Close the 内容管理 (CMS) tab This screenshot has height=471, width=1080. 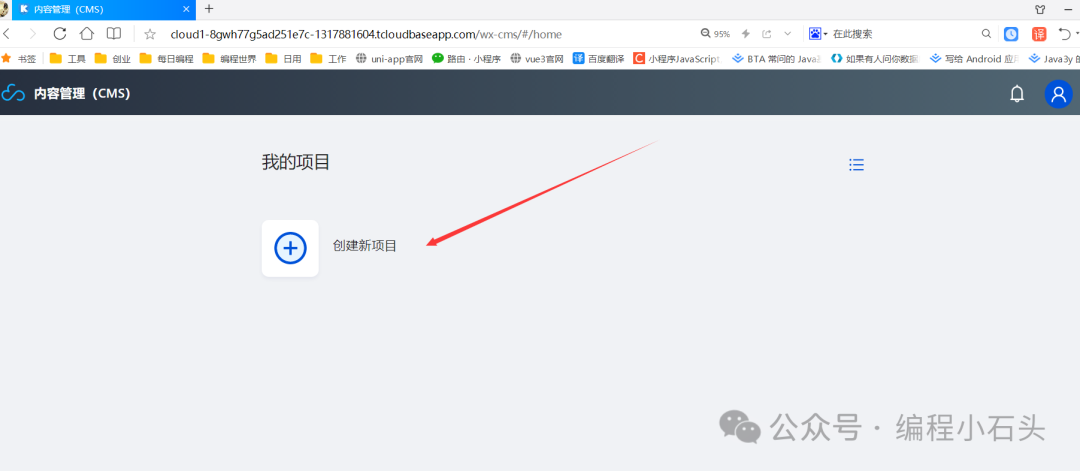tap(186, 9)
